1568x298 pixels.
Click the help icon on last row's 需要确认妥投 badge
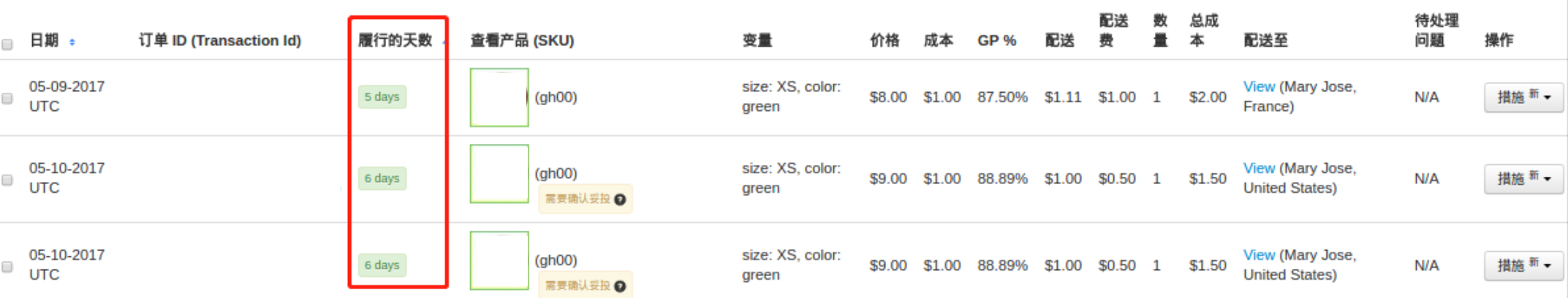pos(620,286)
